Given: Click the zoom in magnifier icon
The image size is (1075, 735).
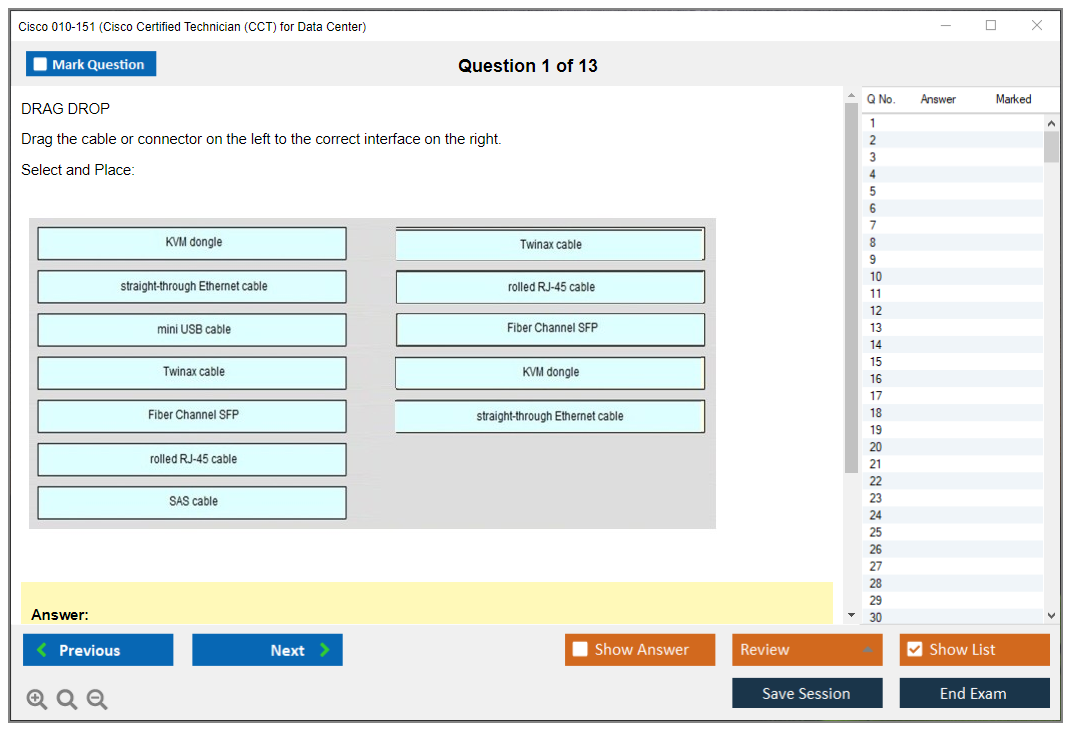Looking at the screenshot, I should pos(37,700).
